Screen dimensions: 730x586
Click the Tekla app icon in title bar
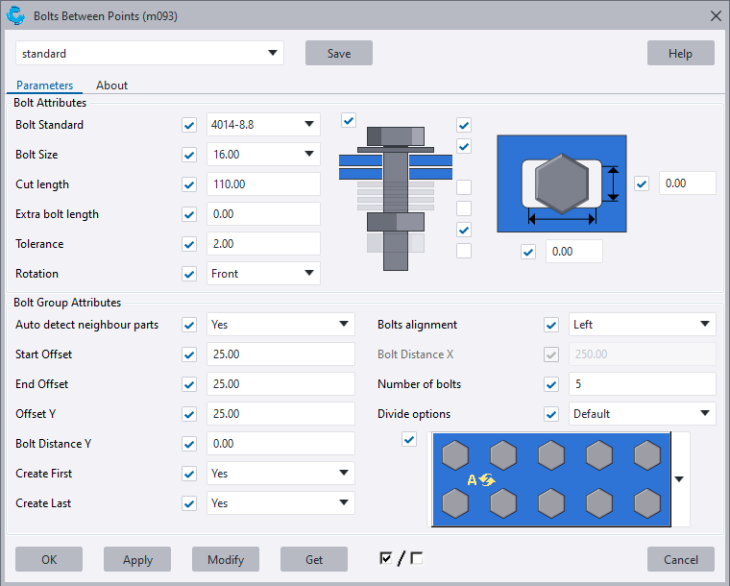point(15,15)
